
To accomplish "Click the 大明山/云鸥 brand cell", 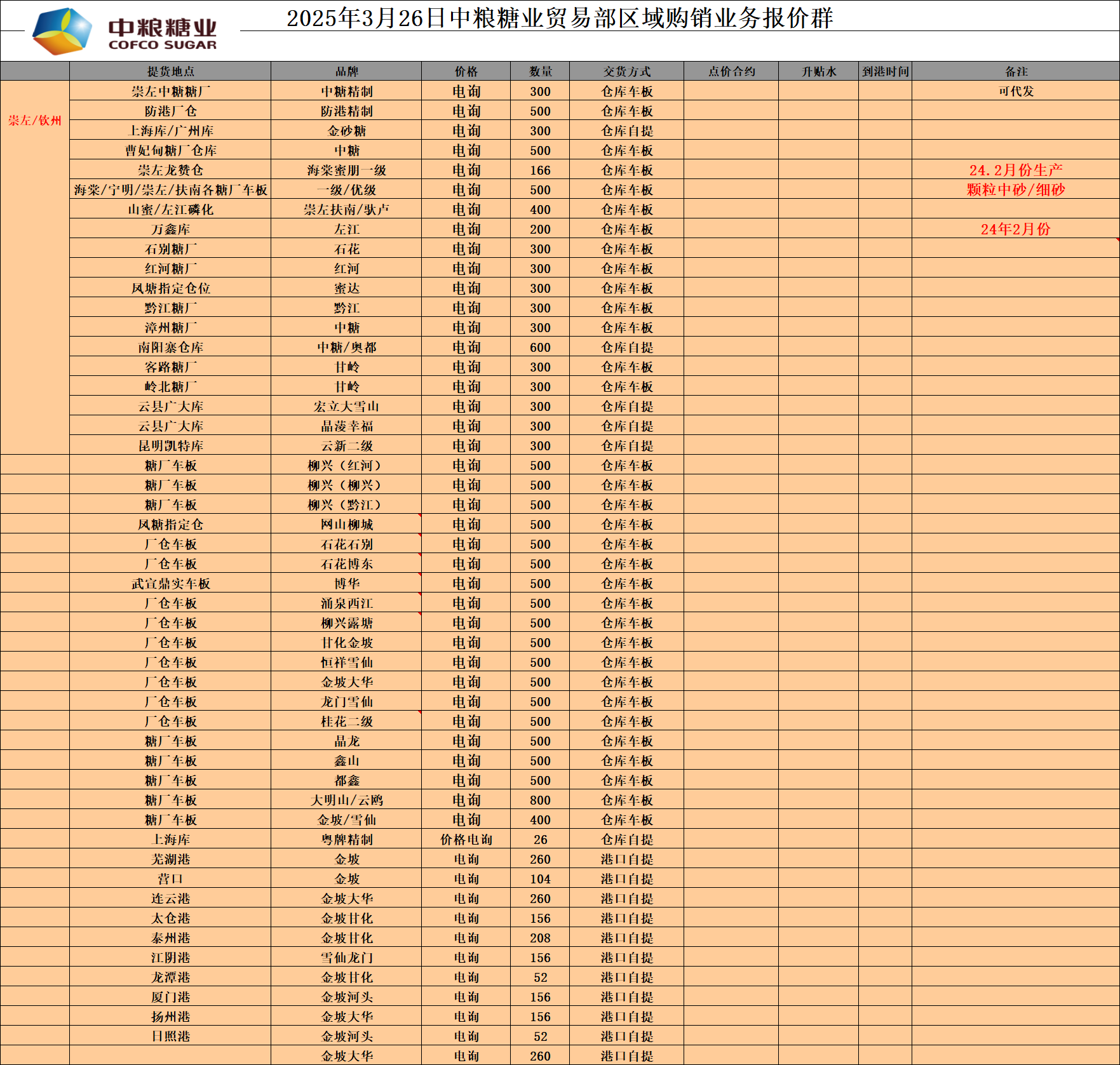I will [x=346, y=800].
